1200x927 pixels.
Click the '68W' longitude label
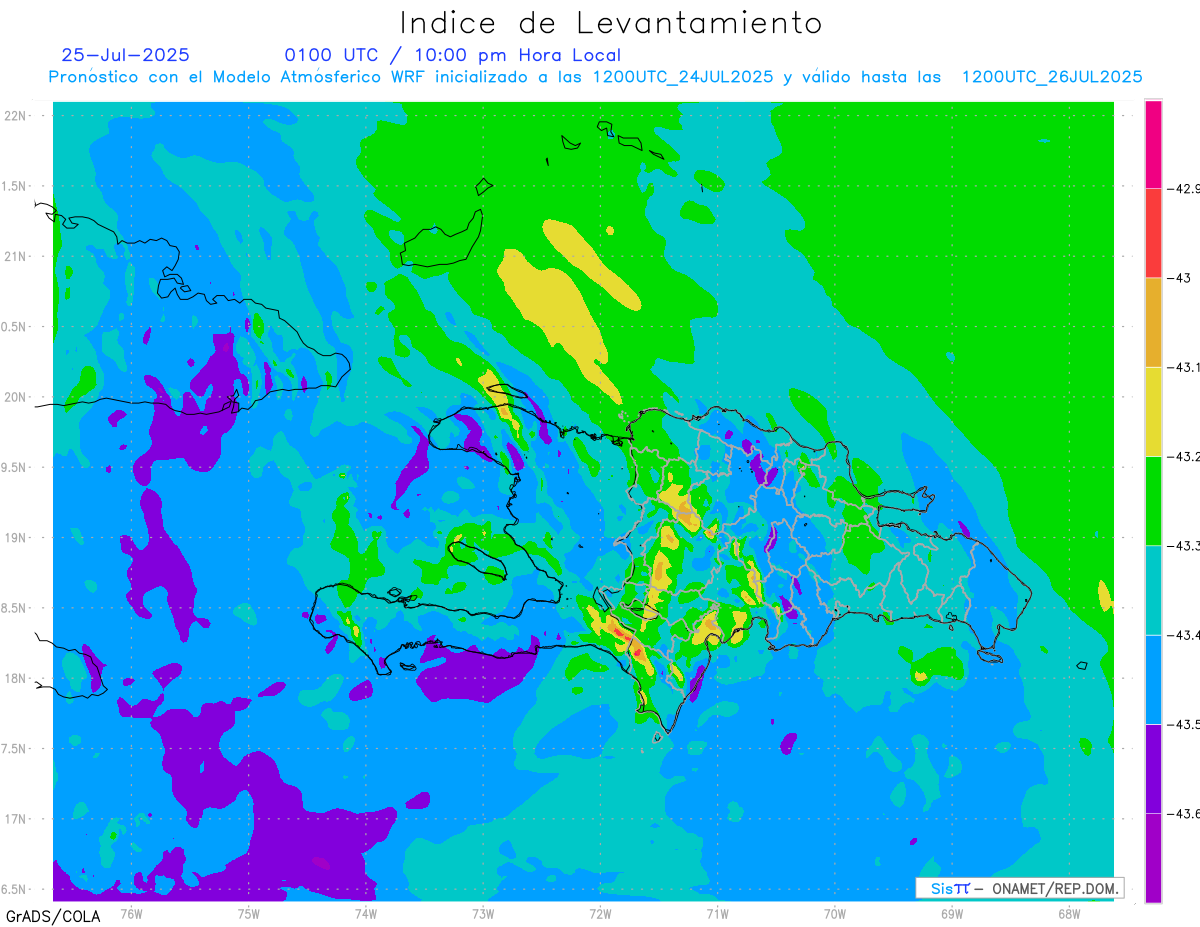pos(1068,913)
